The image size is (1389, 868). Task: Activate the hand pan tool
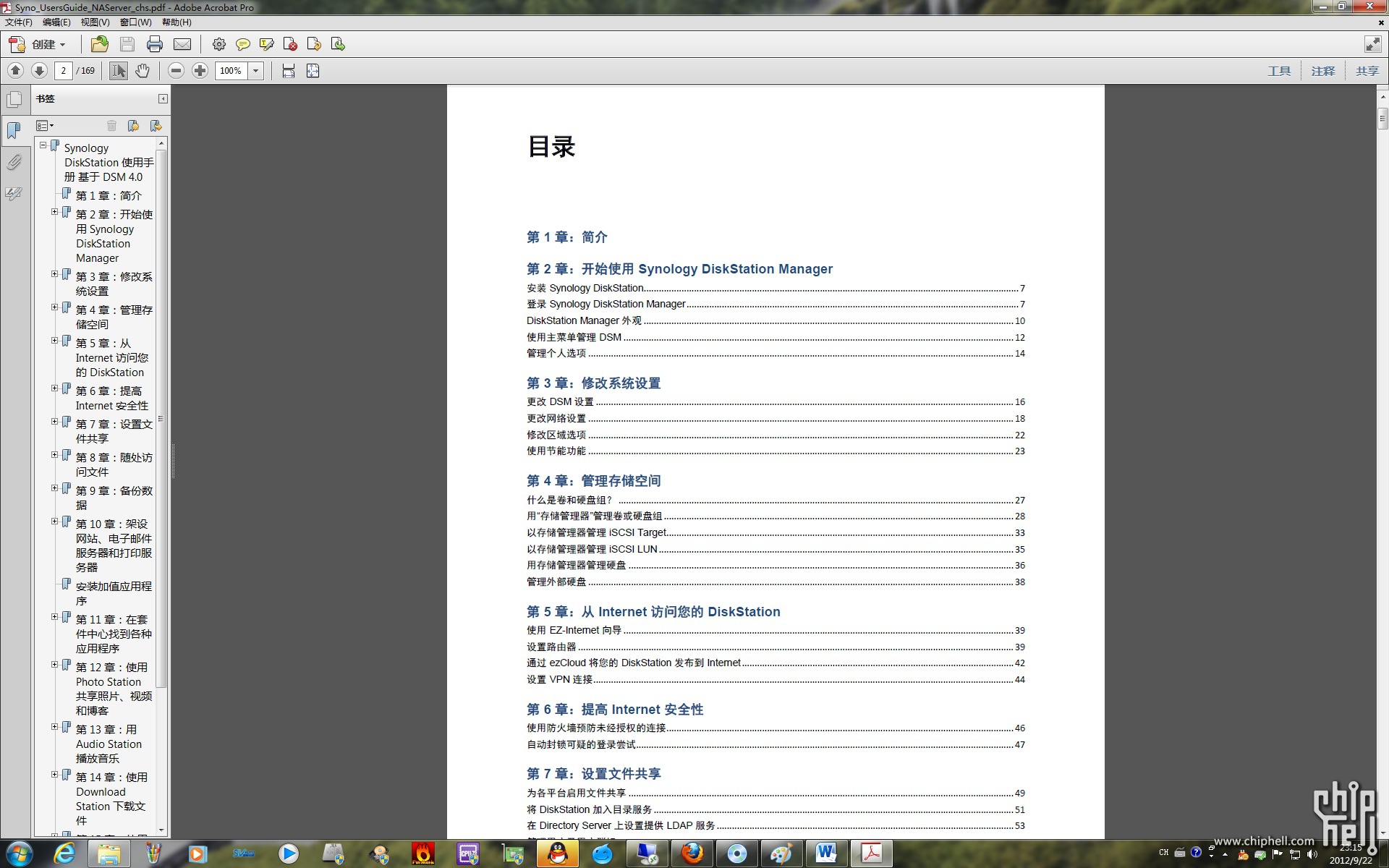pyautogui.click(x=143, y=70)
